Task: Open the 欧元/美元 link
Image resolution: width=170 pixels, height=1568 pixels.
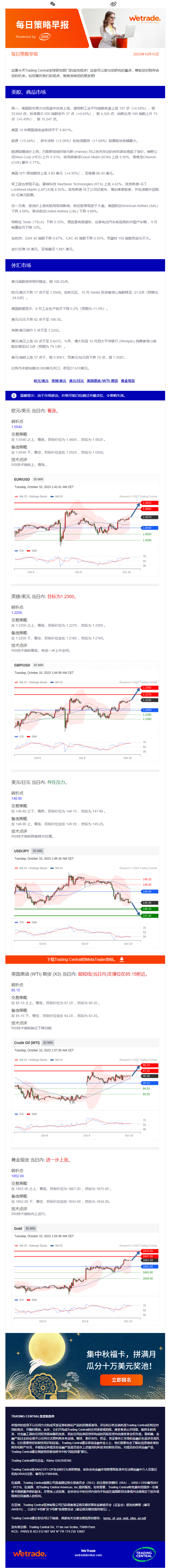Action: click(41, 381)
